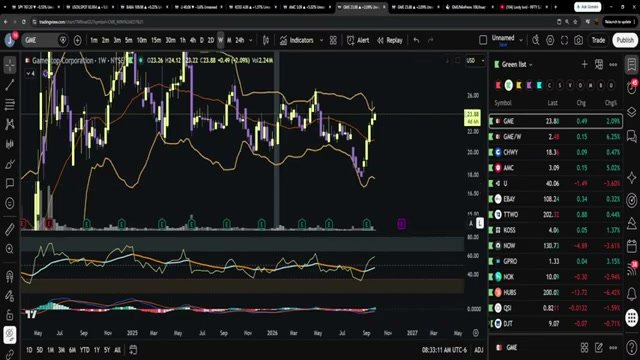Image resolution: width=640 pixels, height=360 pixels.
Task: Open chart settings hexagon icon
Action: [550, 40]
